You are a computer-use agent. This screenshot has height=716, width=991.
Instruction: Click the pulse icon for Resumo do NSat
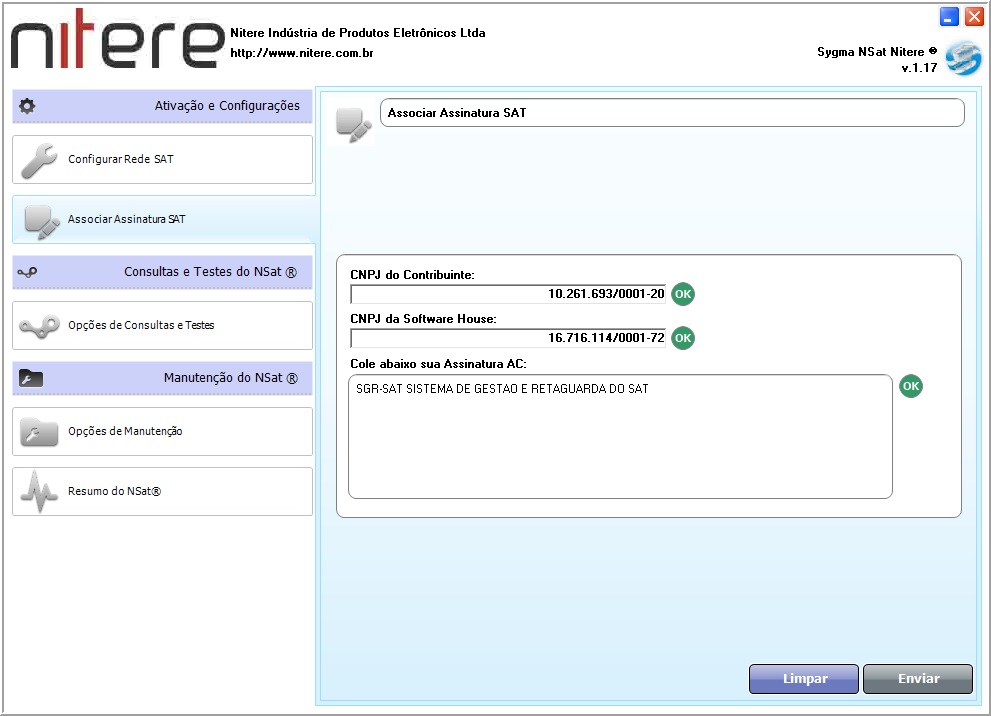39,492
